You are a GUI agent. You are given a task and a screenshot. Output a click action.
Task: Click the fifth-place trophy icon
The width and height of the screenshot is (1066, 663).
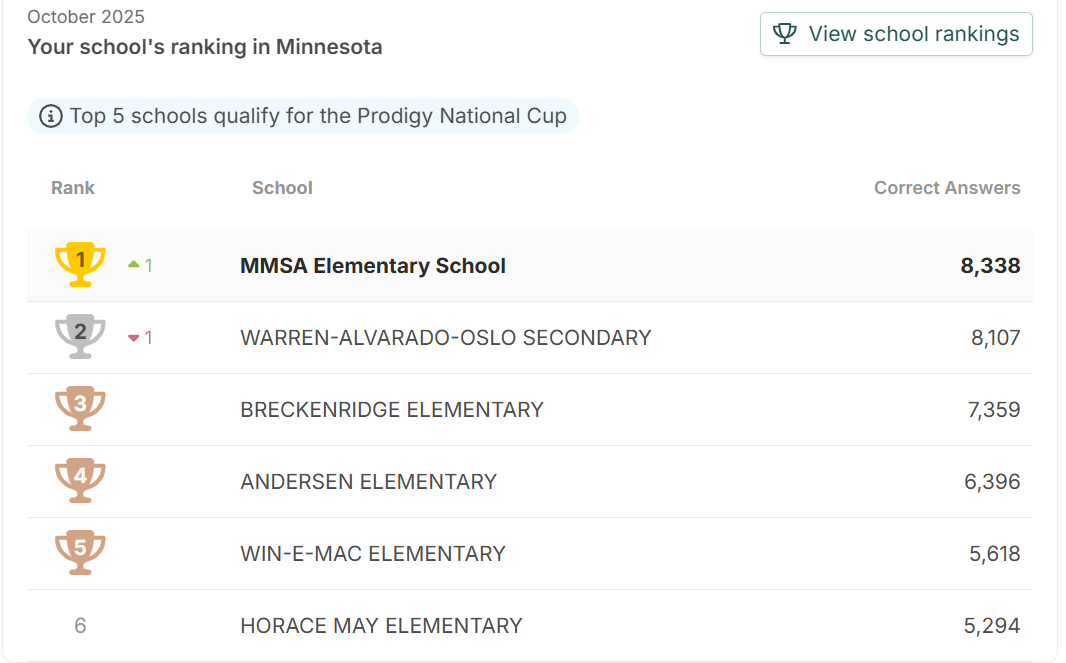80,553
